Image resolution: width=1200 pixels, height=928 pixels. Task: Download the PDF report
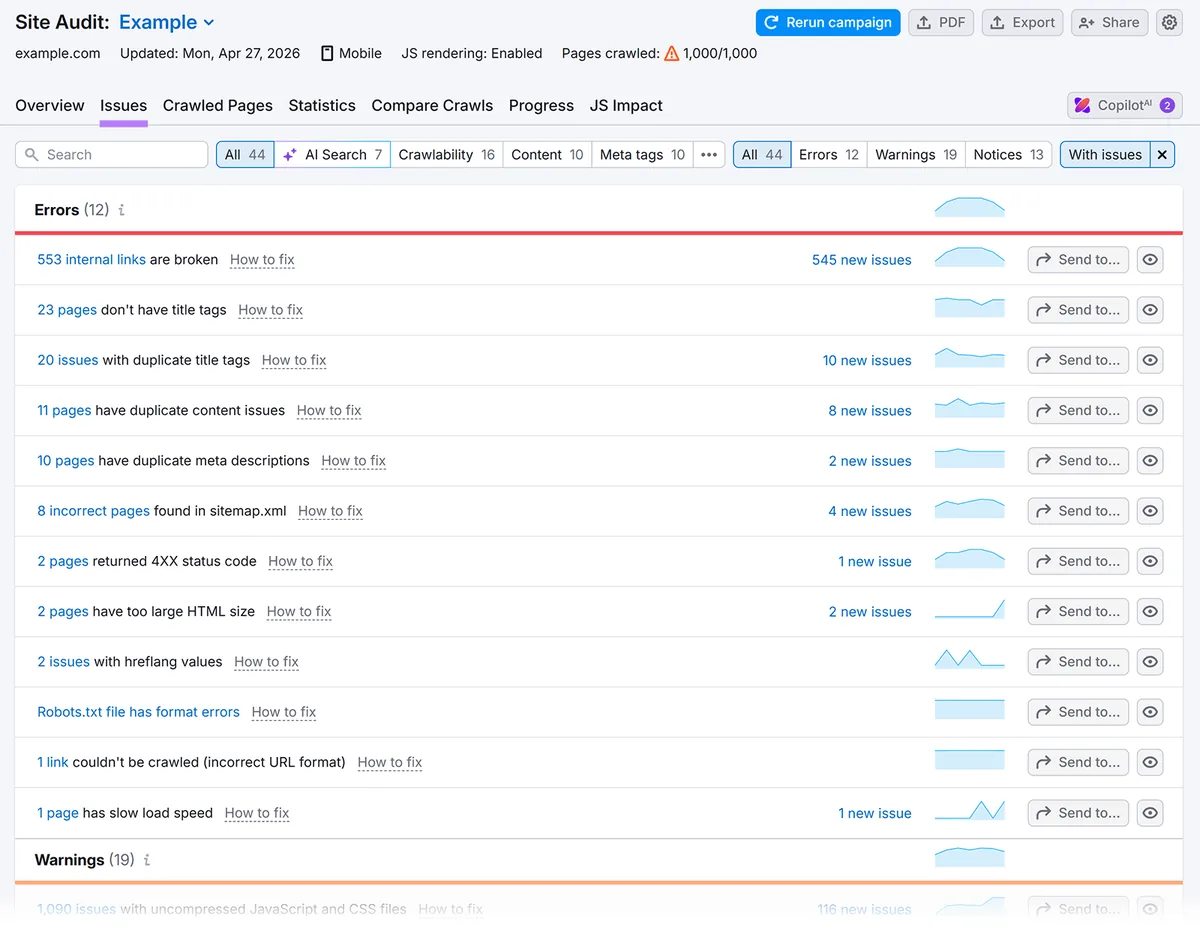click(x=941, y=22)
